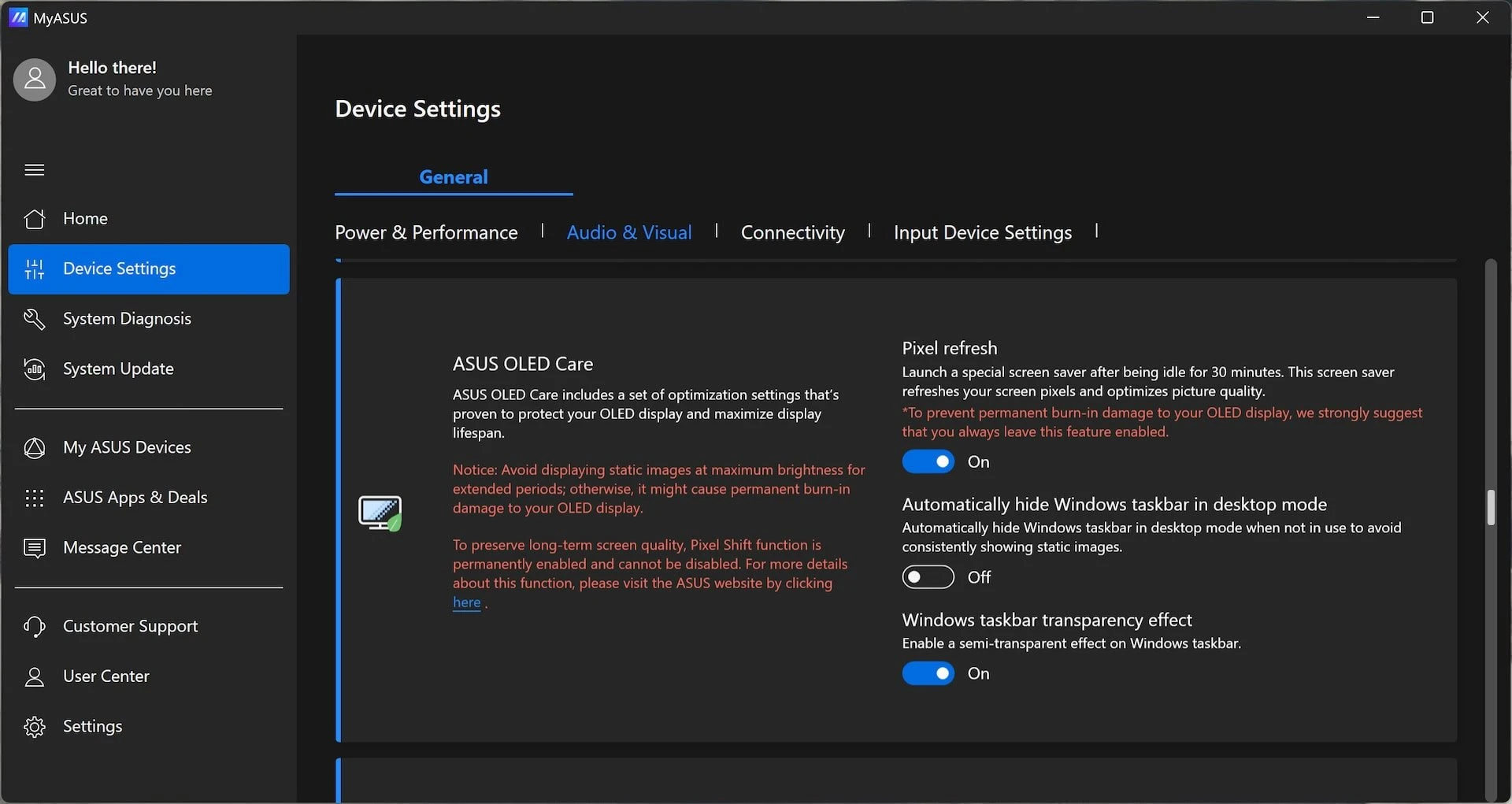Screen dimensions: 1512x804
Task: Click the My ASUS Devices icon
Action: coord(35,448)
